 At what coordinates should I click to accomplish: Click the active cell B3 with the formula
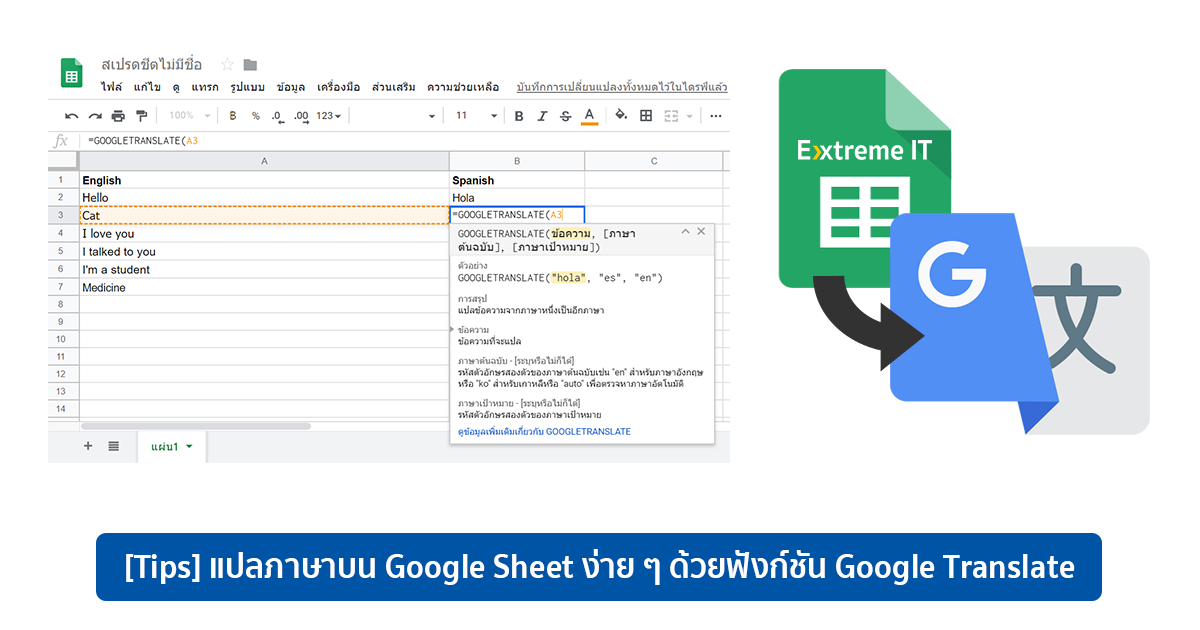click(517, 215)
